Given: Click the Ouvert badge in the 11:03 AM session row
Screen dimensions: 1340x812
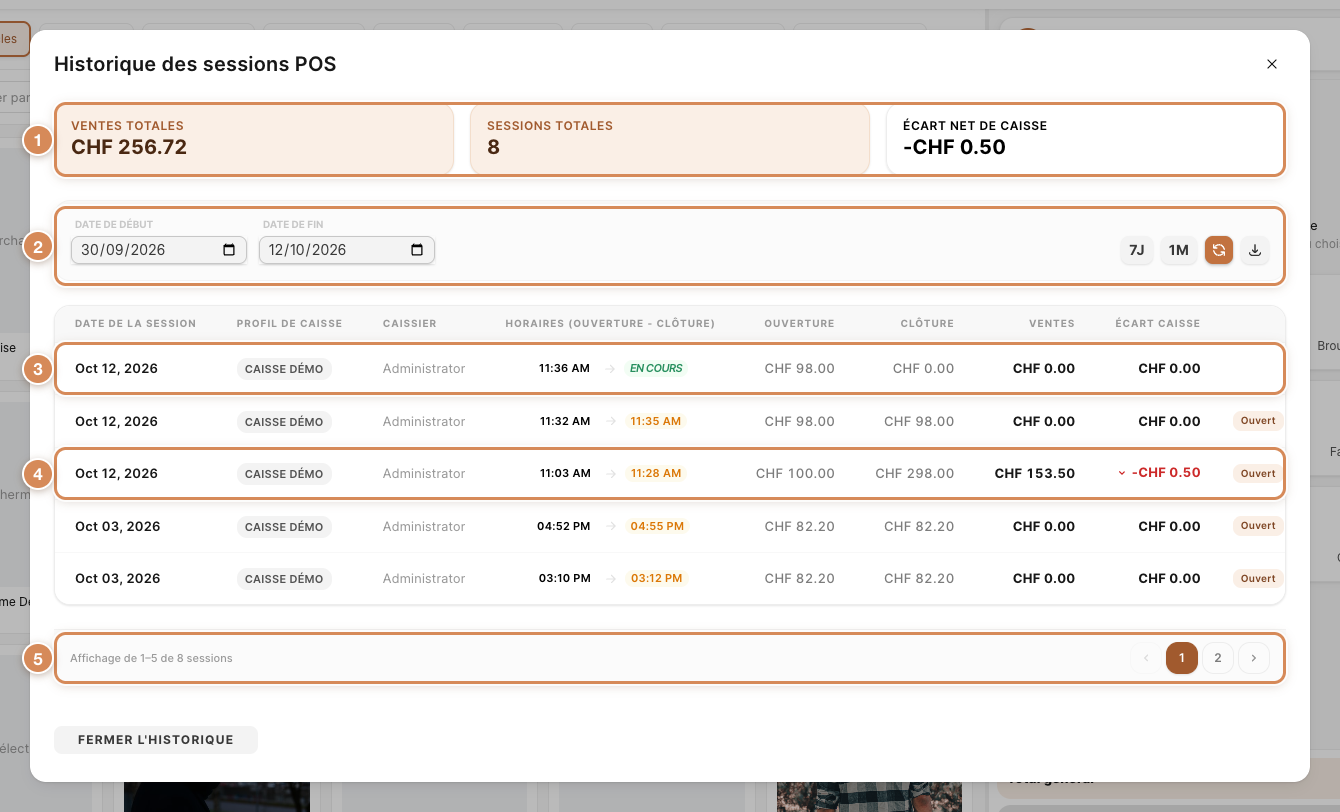Looking at the screenshot, I should point(1258,473).
